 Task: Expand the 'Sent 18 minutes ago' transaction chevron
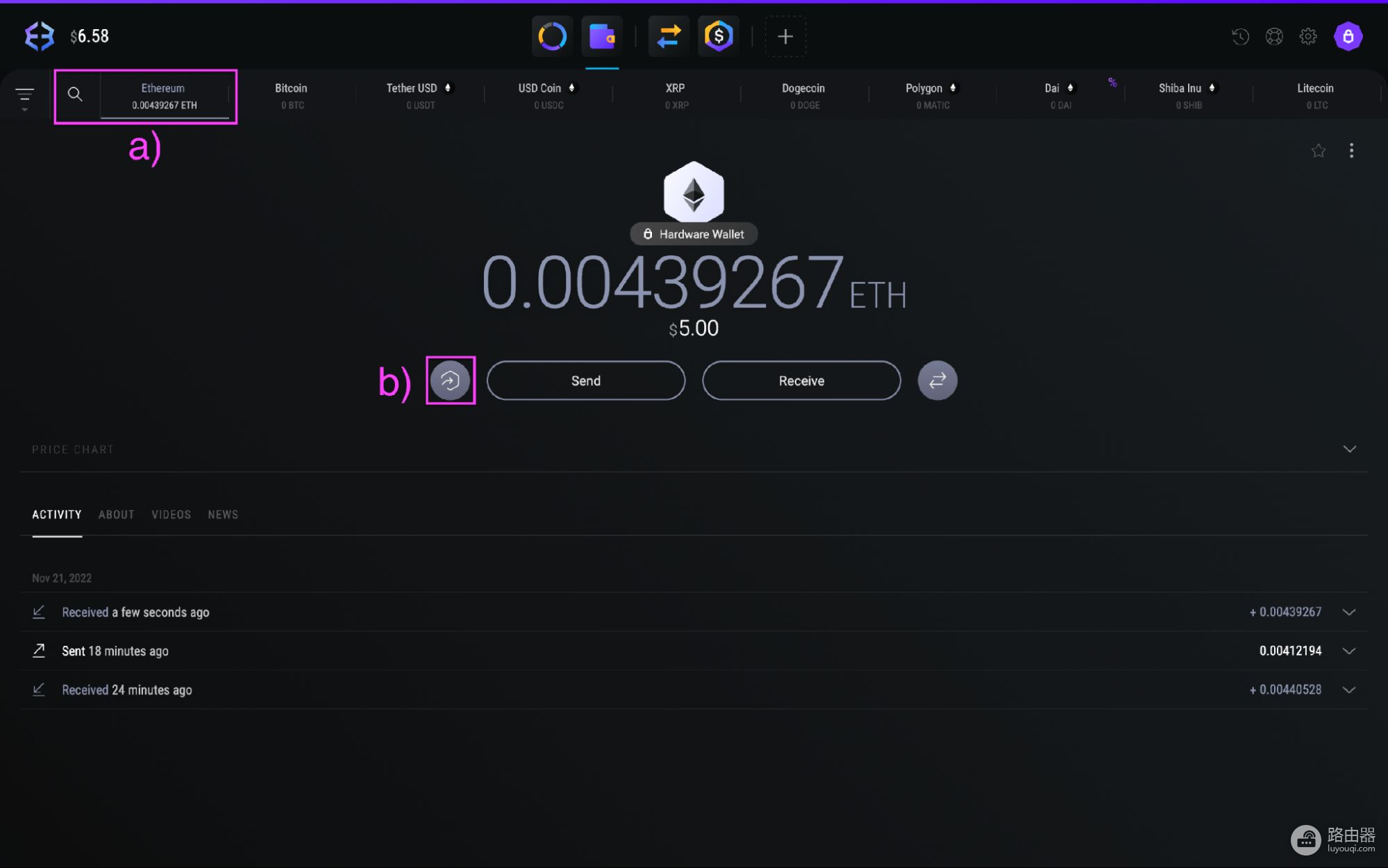pos(1348,651)
